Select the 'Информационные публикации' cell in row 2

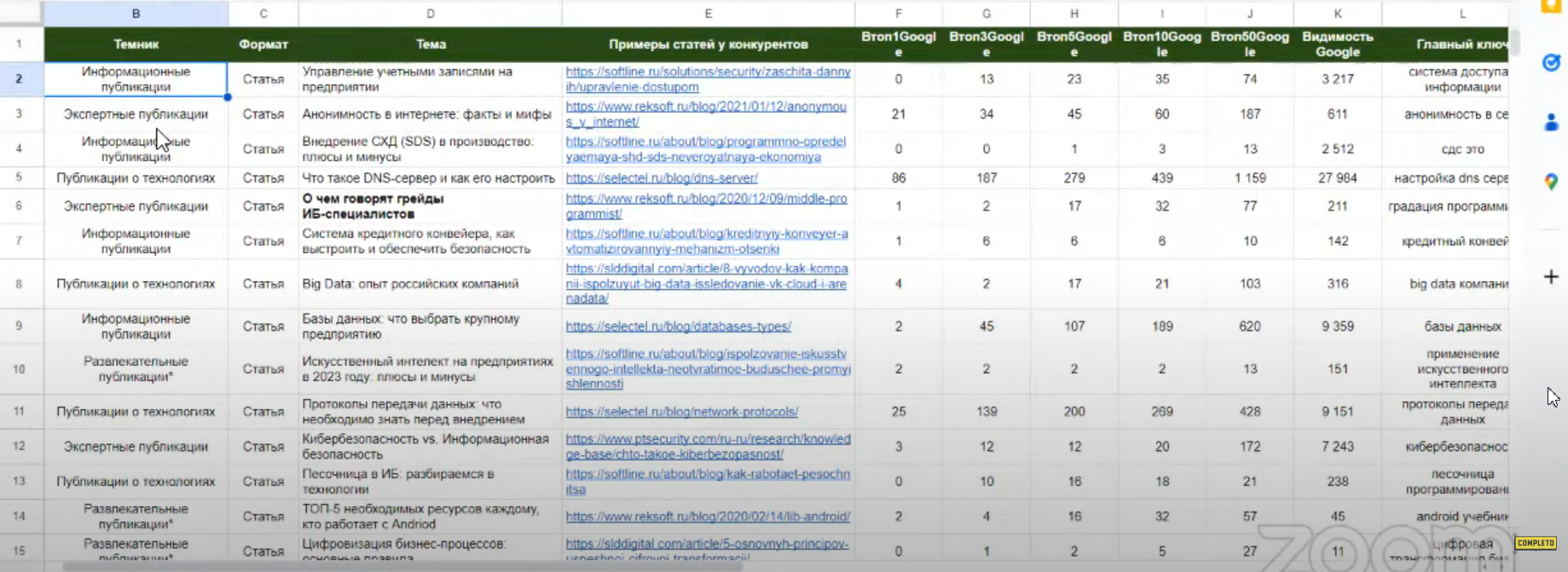pos(136,79)
